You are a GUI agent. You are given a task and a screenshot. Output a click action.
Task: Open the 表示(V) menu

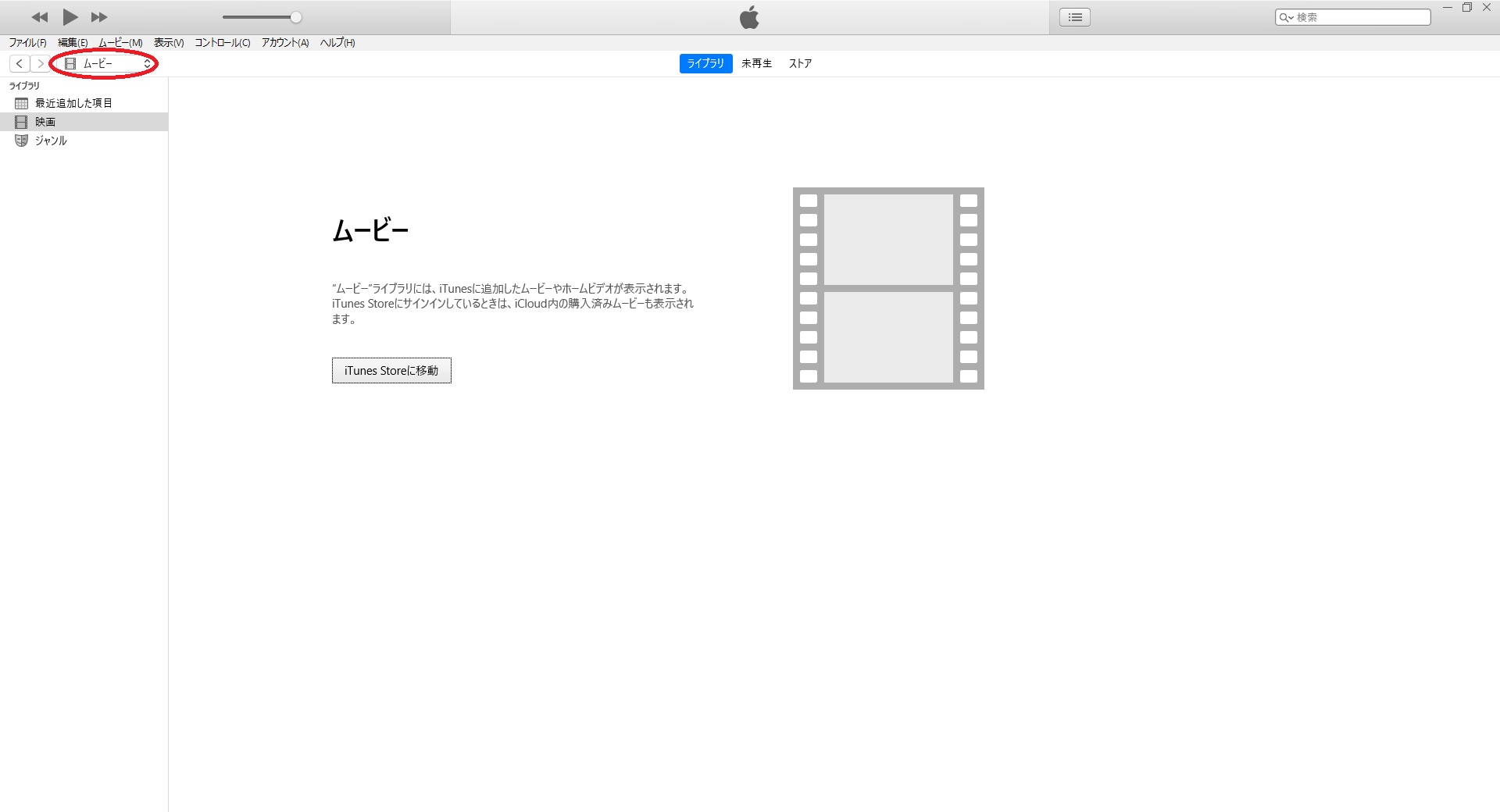[169, 43]
